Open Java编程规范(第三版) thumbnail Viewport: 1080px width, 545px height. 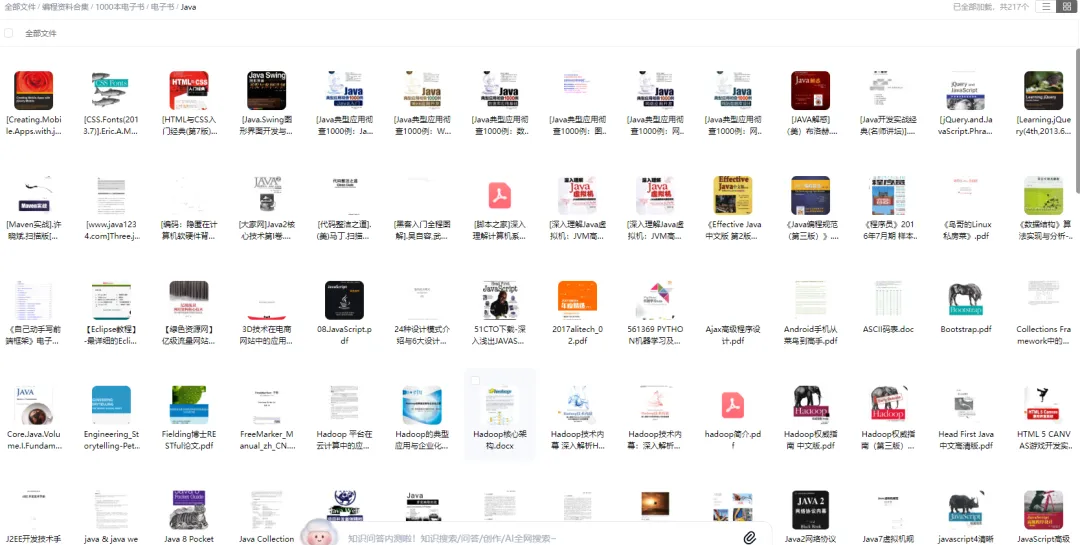click(810, 195)
